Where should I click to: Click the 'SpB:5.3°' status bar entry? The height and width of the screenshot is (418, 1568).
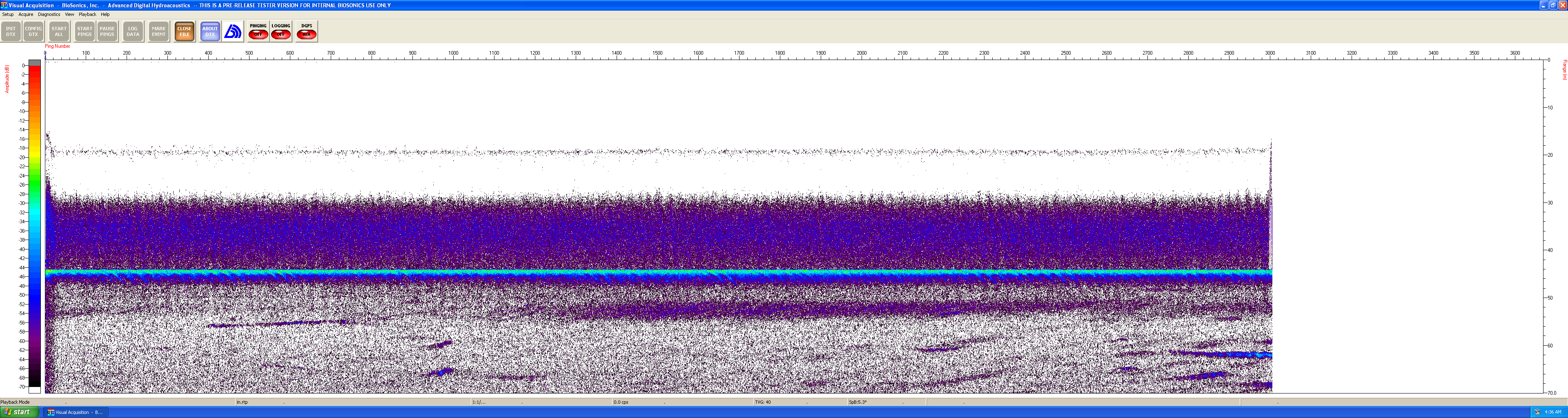tap(857, 402)
